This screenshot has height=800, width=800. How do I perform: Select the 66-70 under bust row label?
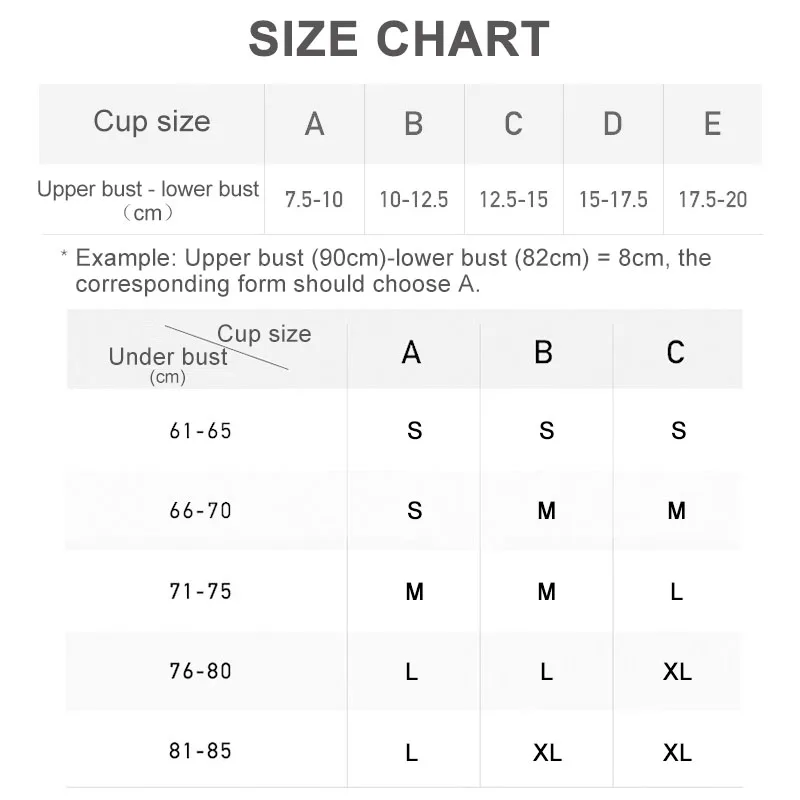(200, 511)
